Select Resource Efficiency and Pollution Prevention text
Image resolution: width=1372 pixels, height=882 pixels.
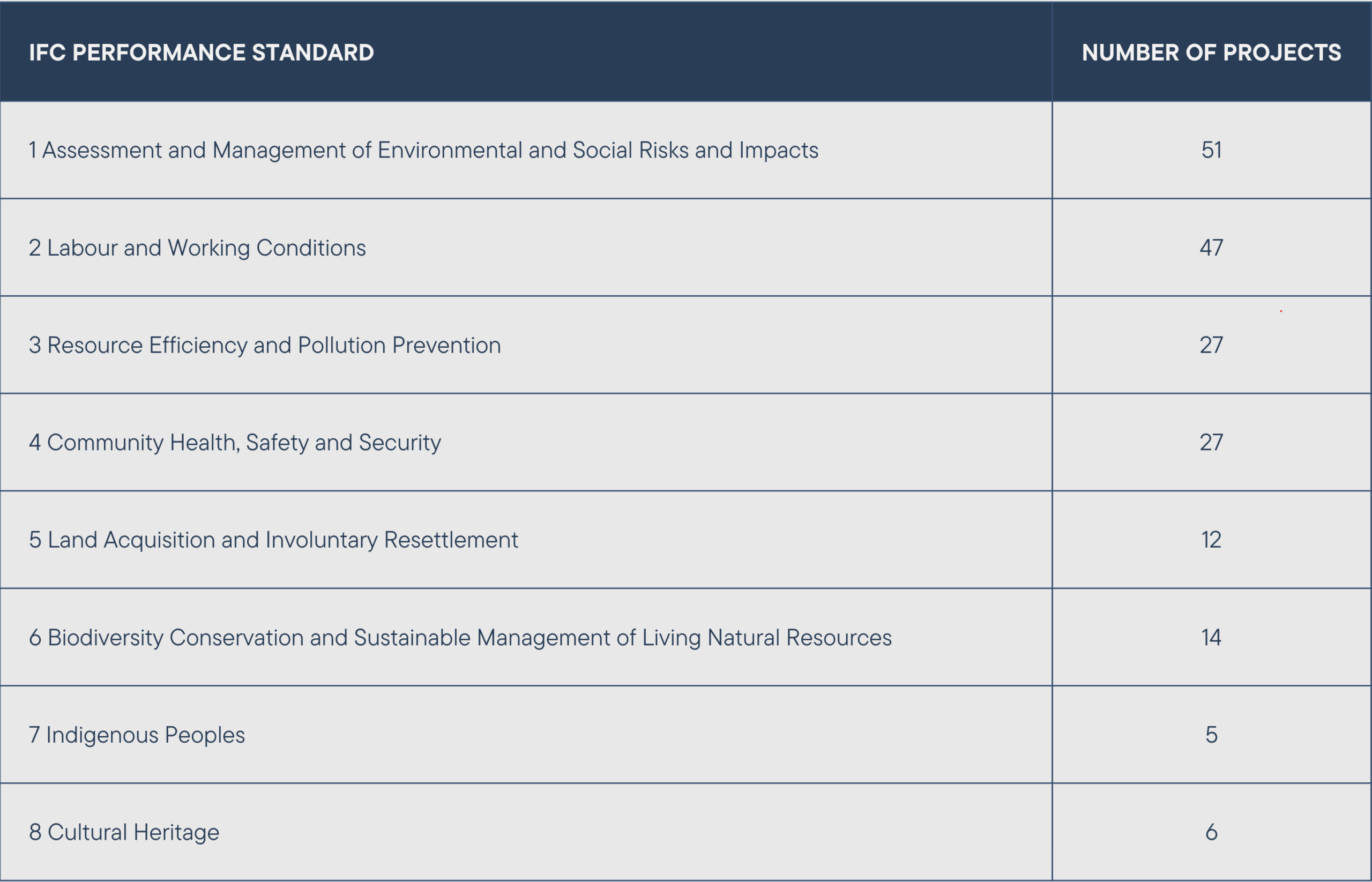(265, 346)
